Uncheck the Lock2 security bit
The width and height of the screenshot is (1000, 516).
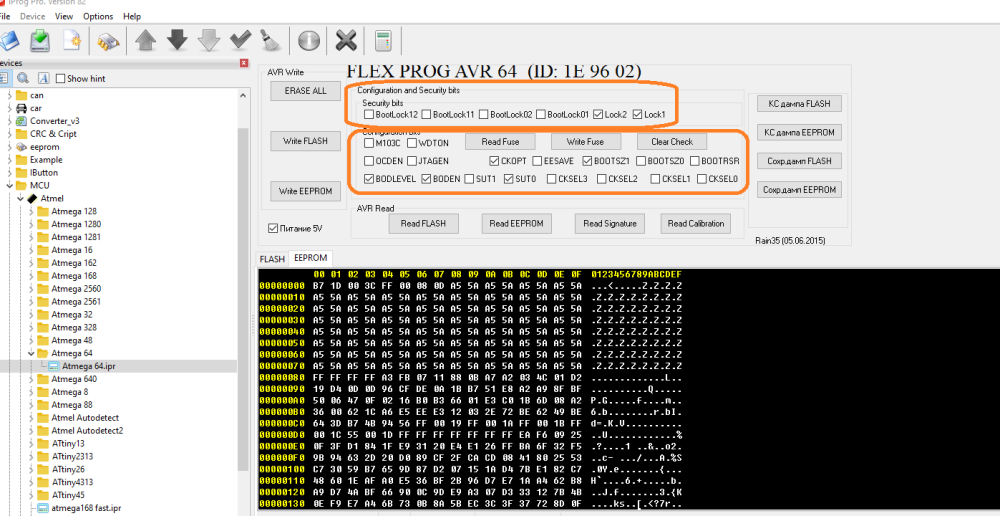[x=597, y=115]
